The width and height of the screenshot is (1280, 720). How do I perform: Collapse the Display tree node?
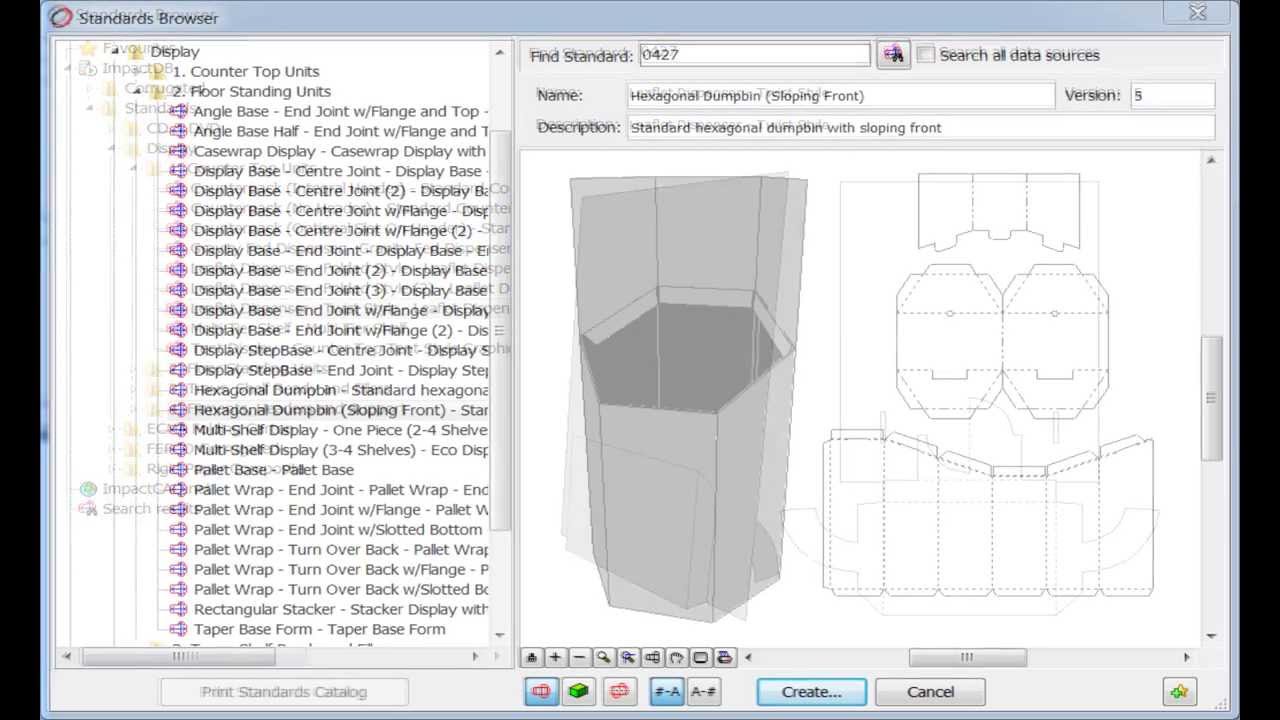114,50
